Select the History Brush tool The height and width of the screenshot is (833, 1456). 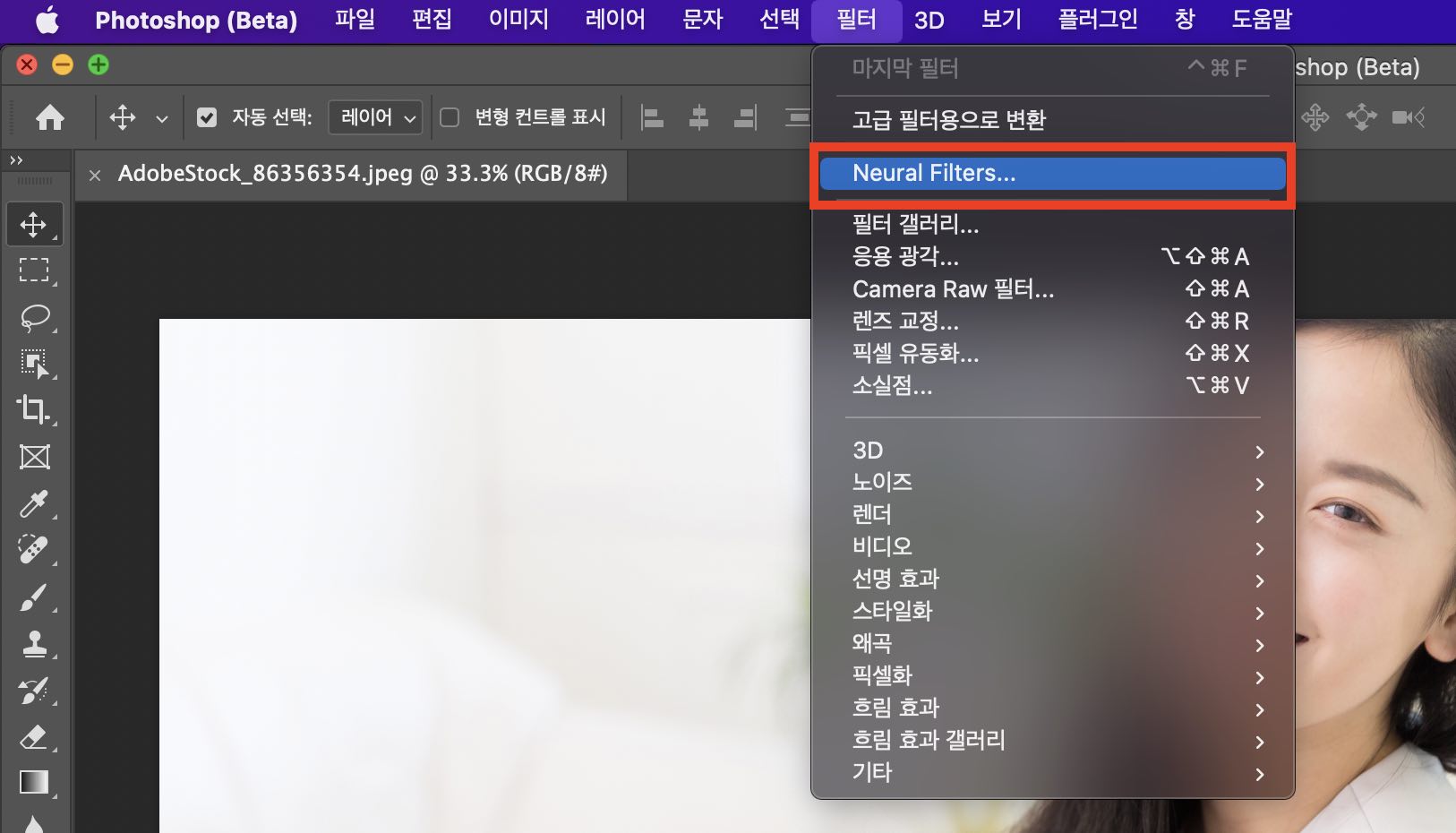[34, 691]
